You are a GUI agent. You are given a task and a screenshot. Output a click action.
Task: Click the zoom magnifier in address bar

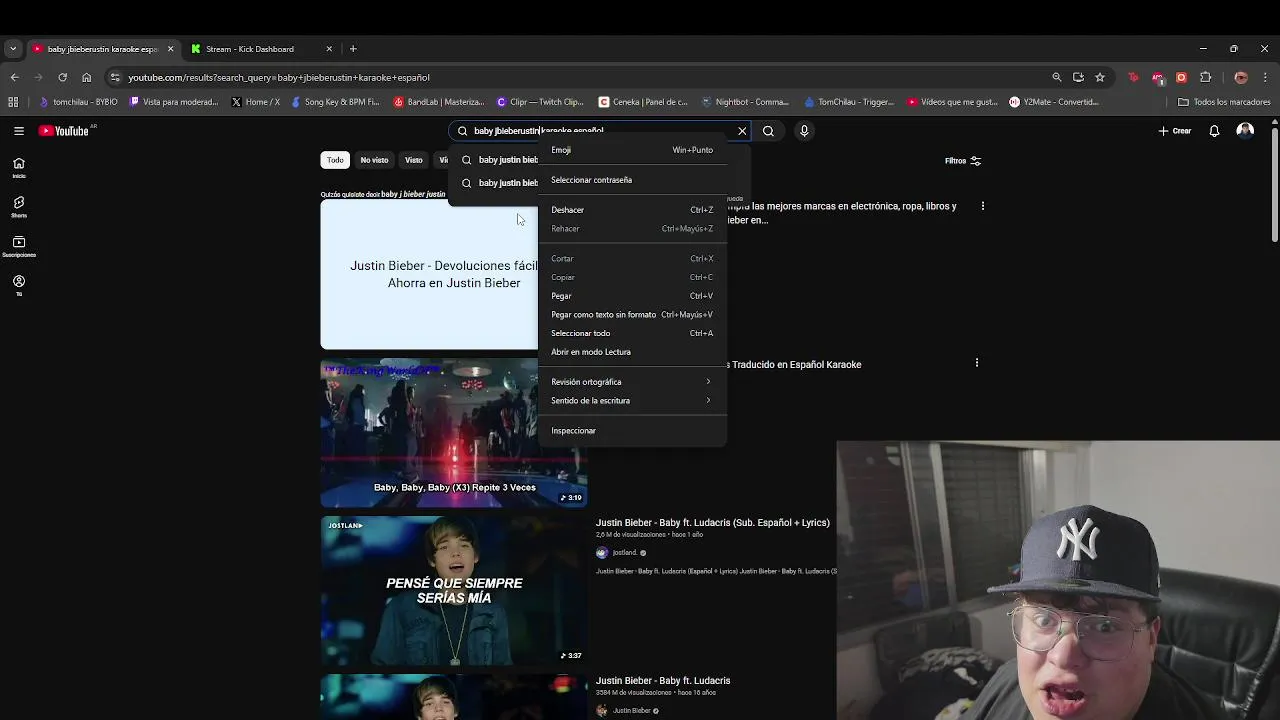click(1057, 77)
